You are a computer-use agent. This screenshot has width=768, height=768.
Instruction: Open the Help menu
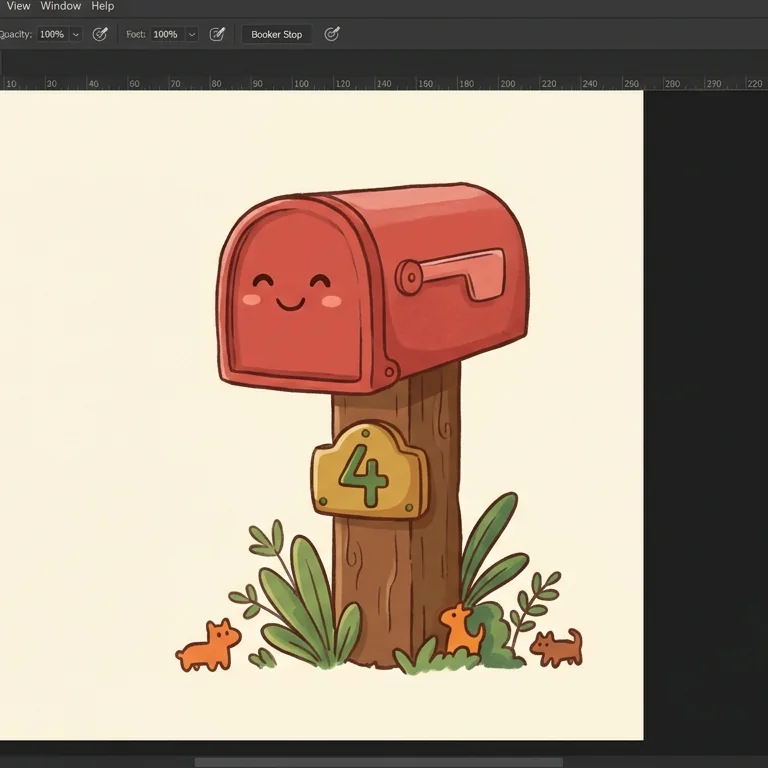pos(103,6)
